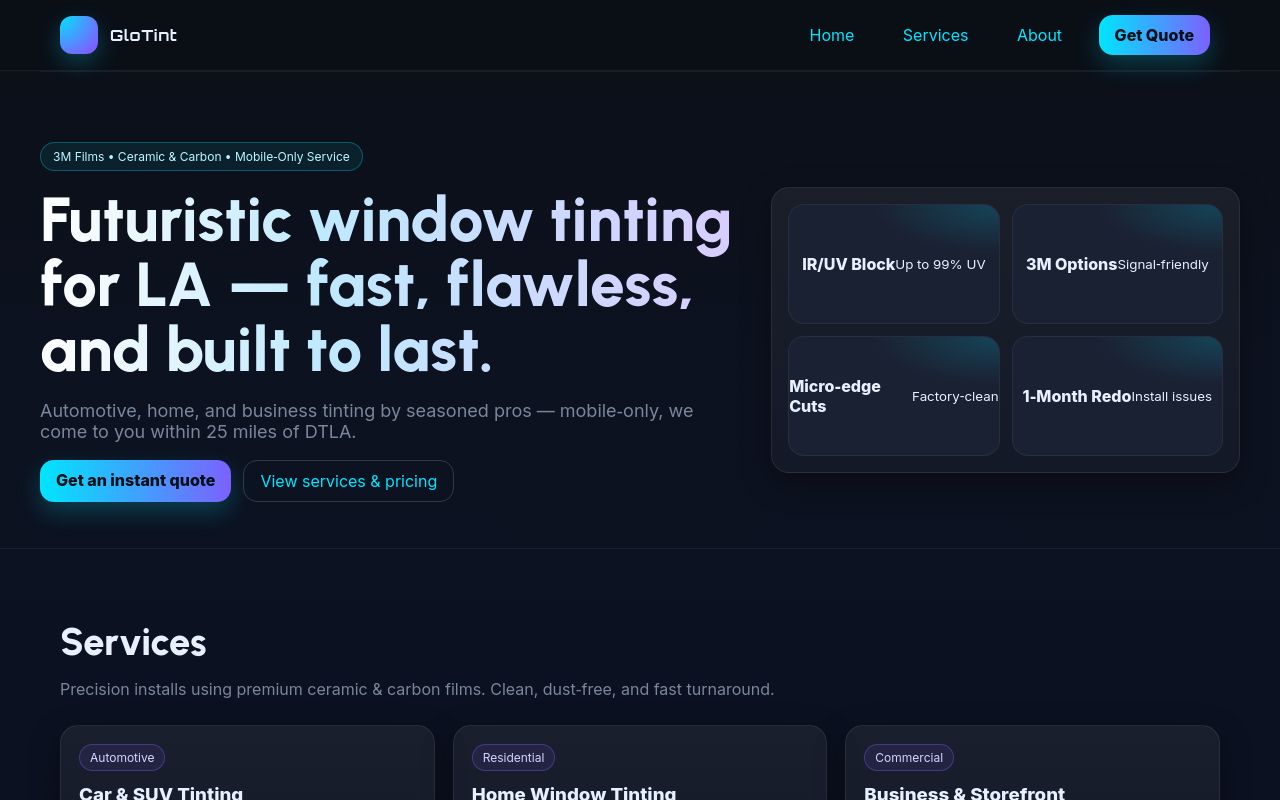Select the 1-Month Redo feature card
1280x800 pixels.
point(1117,396)
